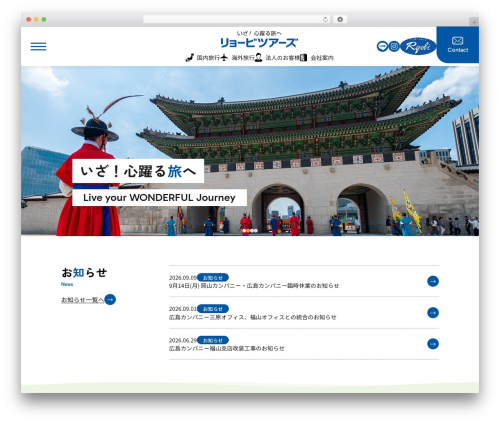Open the Instagram icon in header
This screenshot has height=423, width=500.
[394, 46]
